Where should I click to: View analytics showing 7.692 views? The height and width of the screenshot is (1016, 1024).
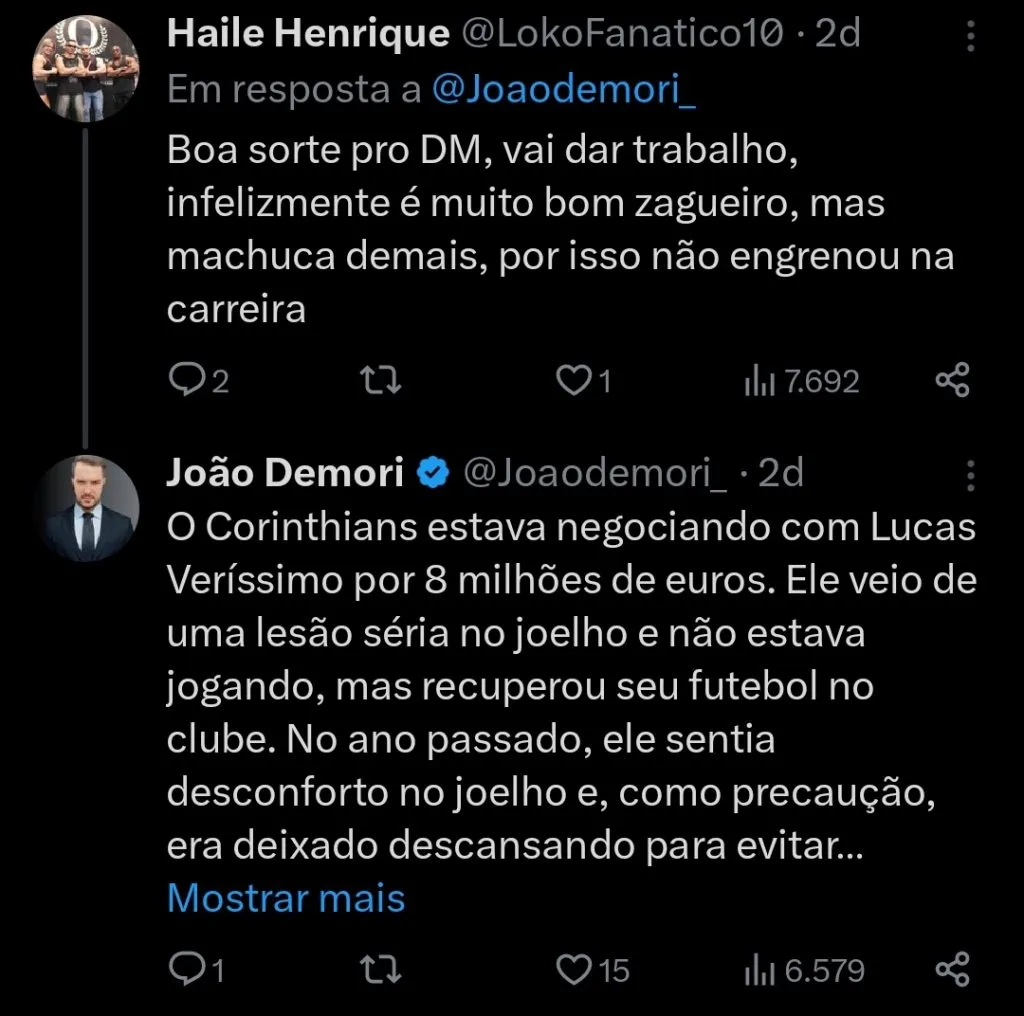tap(800, 380)
